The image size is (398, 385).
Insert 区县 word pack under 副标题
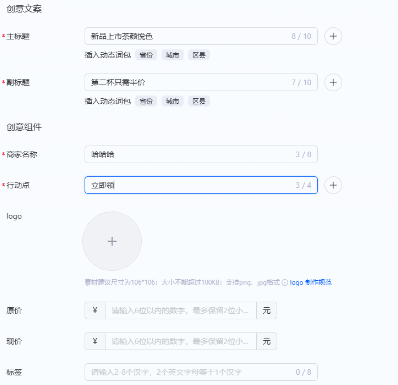tap(199, 101)
